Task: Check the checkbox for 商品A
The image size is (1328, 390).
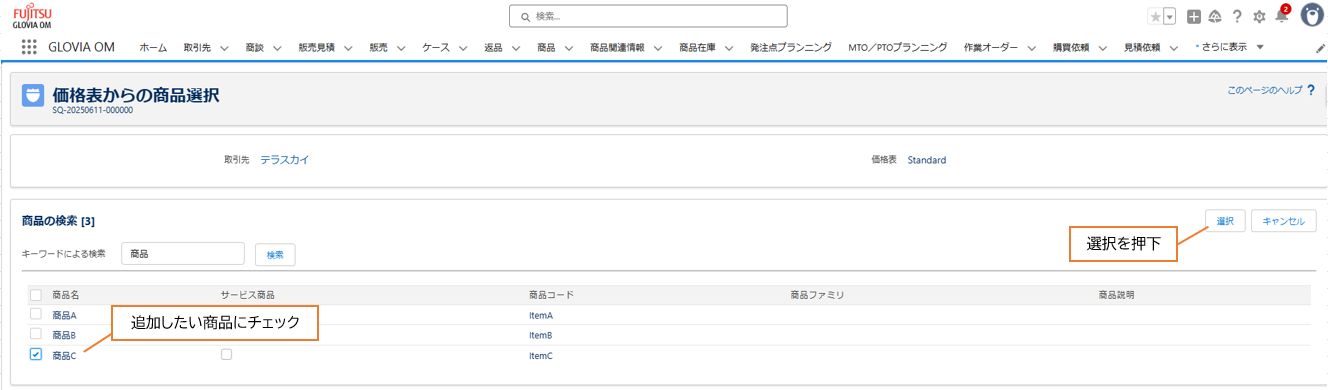Action: [x=36, y=314]
